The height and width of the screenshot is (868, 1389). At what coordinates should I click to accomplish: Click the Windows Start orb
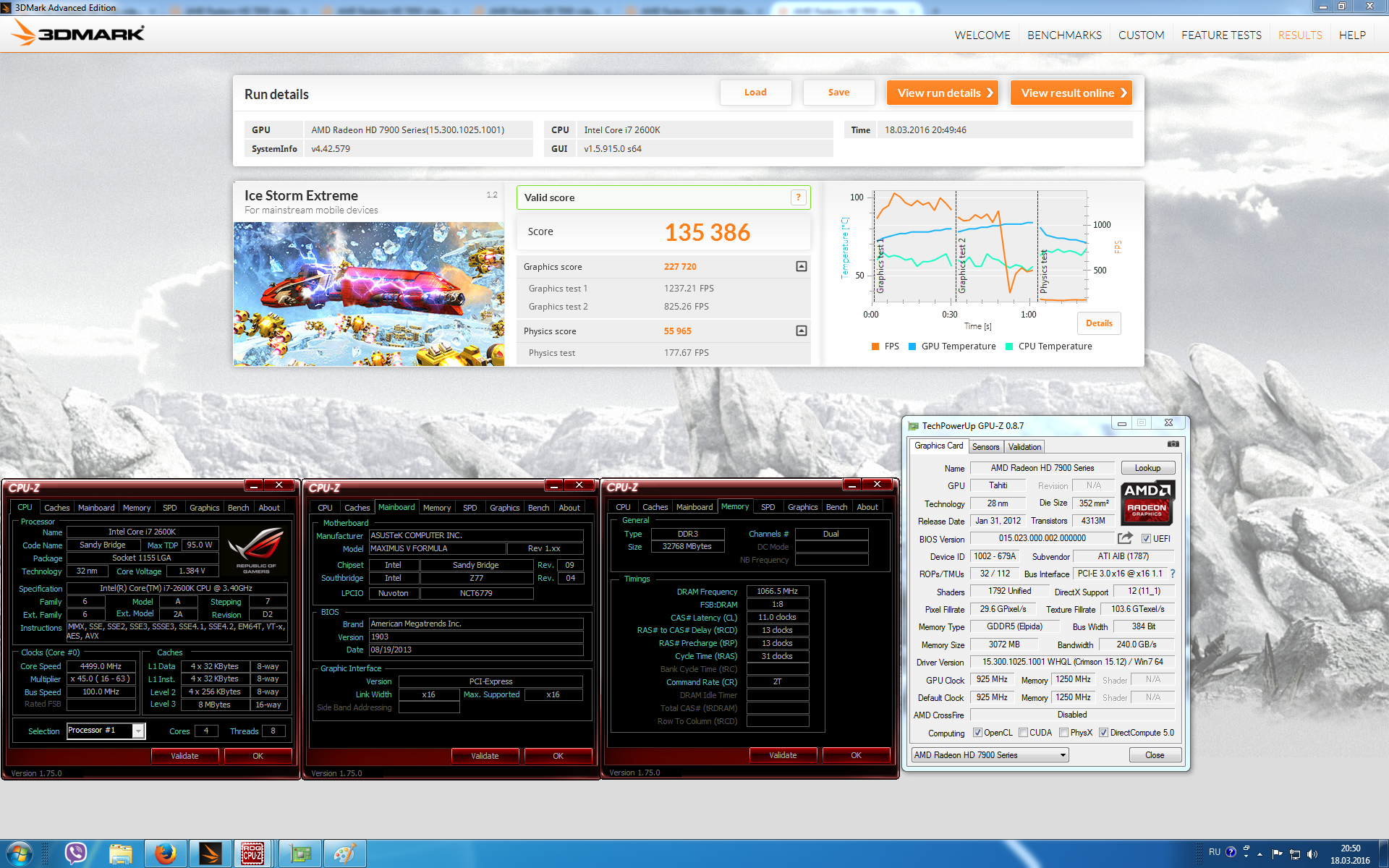[x=19, y=854]
